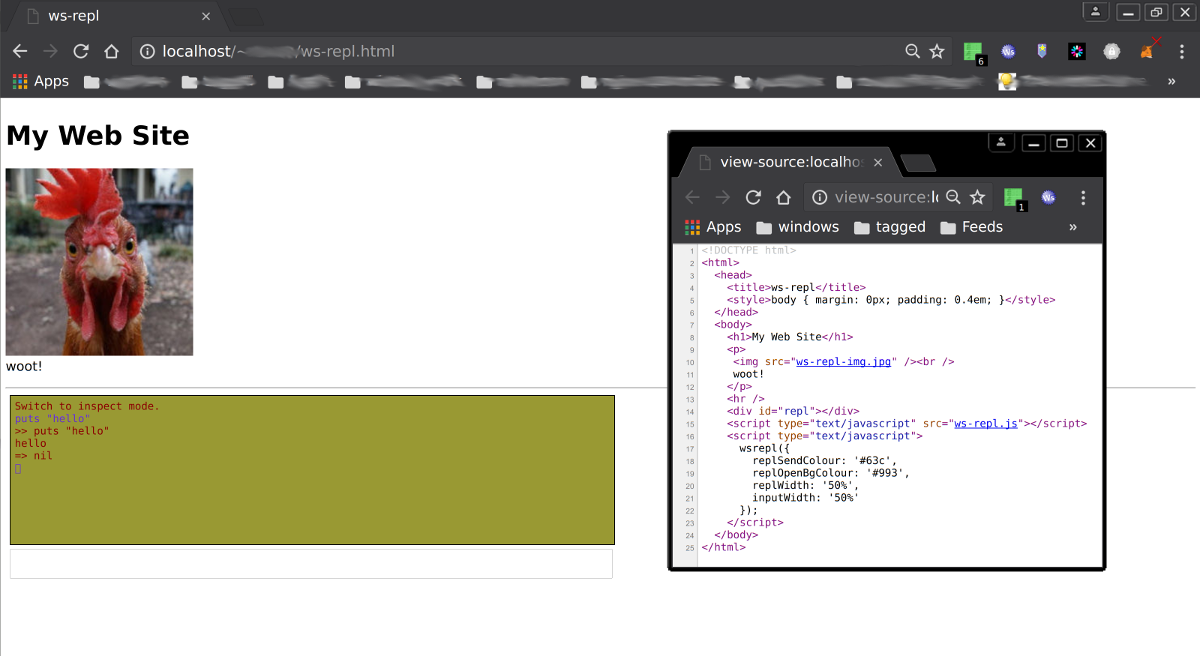Screen dimensions: 1200x656
Task: Open green extension with badge 1
Action: 1015,199
